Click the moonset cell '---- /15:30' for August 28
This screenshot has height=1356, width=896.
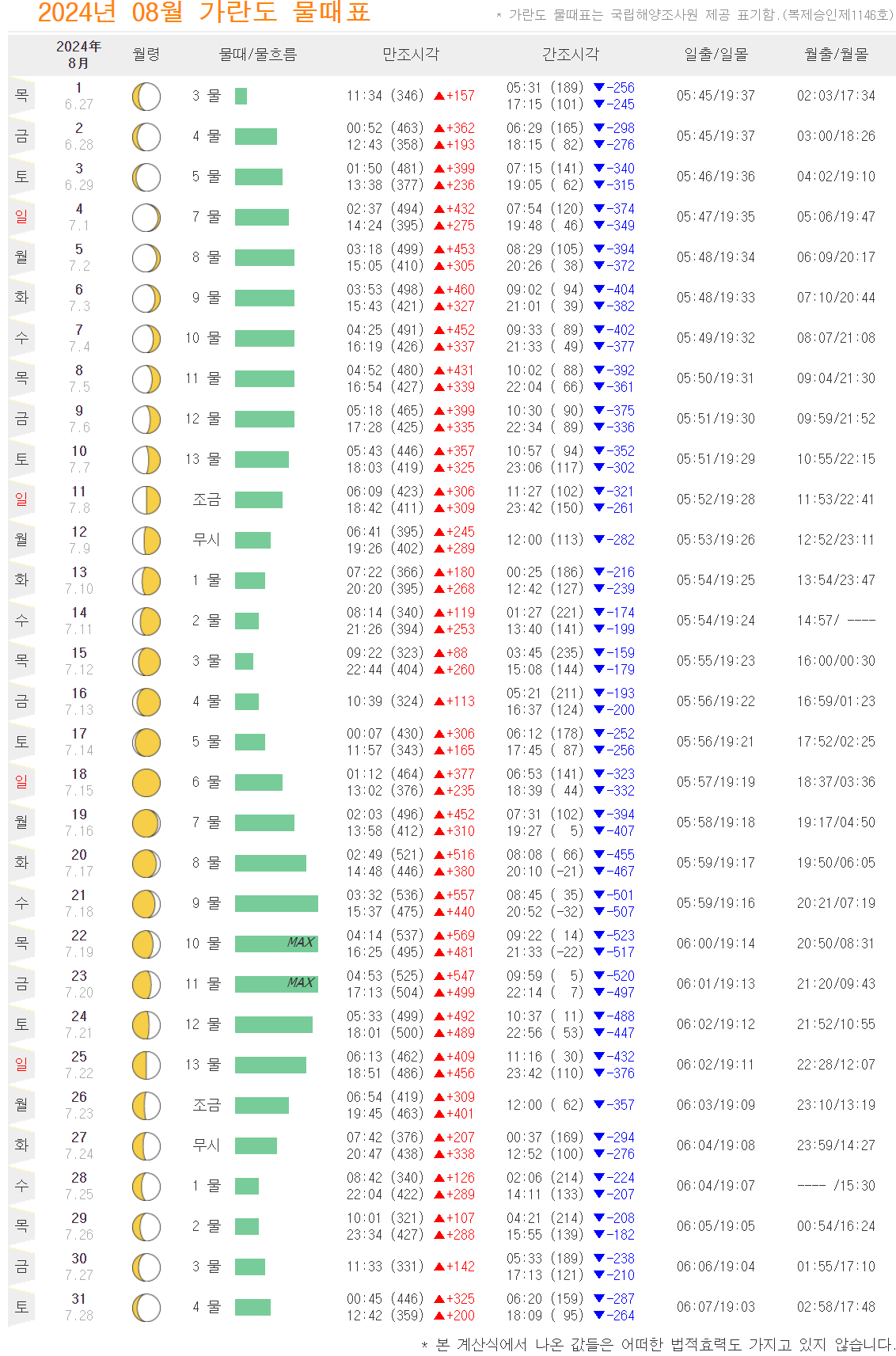pyautogui.click(x=837, y=1186)
